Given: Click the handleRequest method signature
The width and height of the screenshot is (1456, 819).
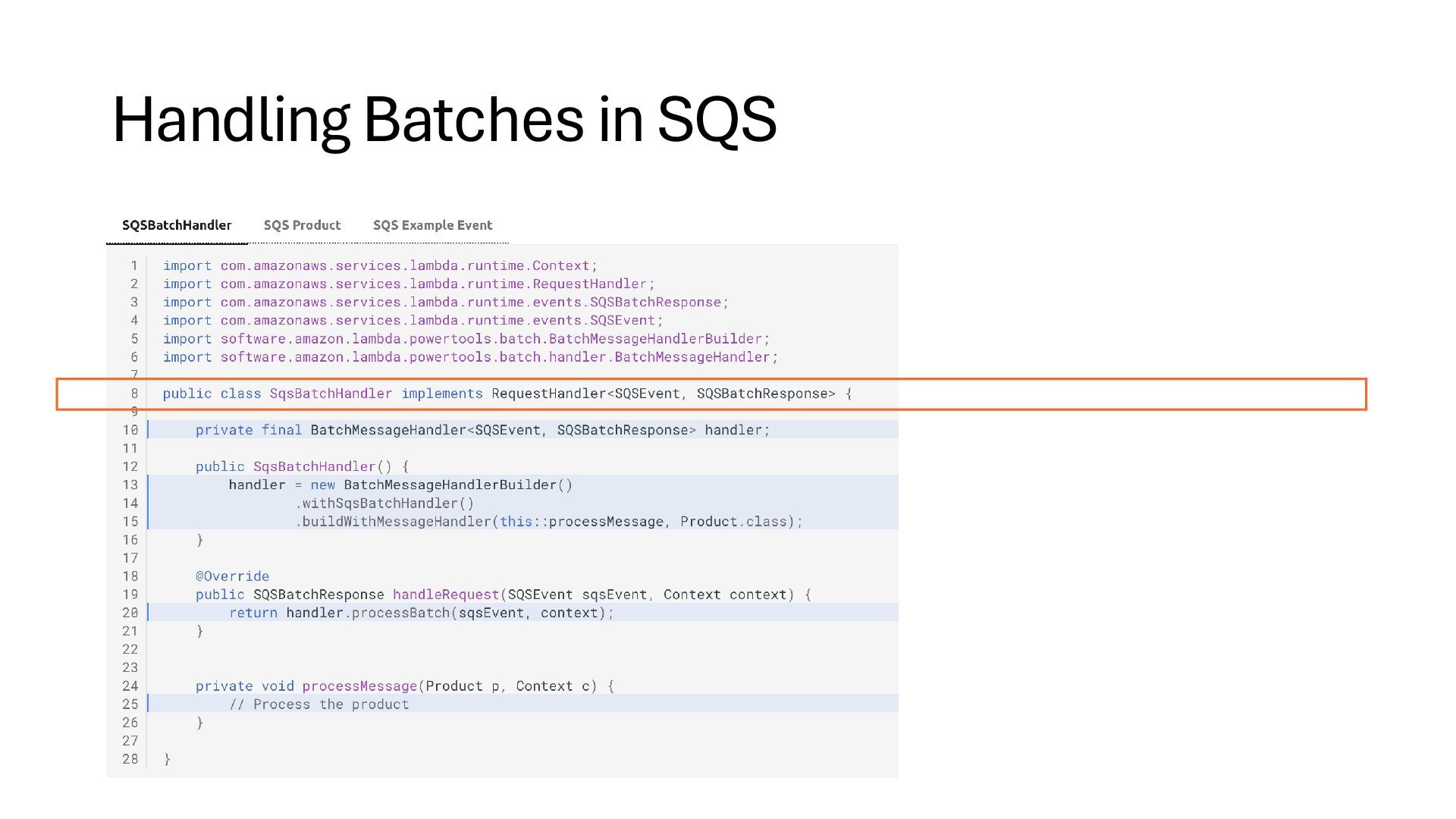Looking at the screenshot, I should tap(504, 595).
